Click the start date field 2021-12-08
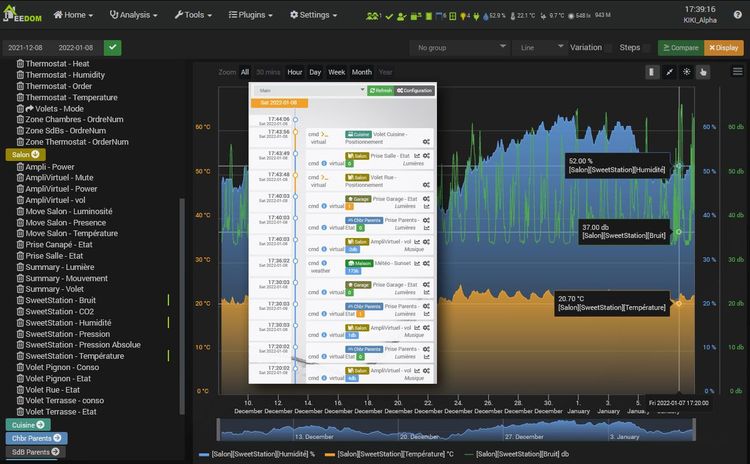 26,47
